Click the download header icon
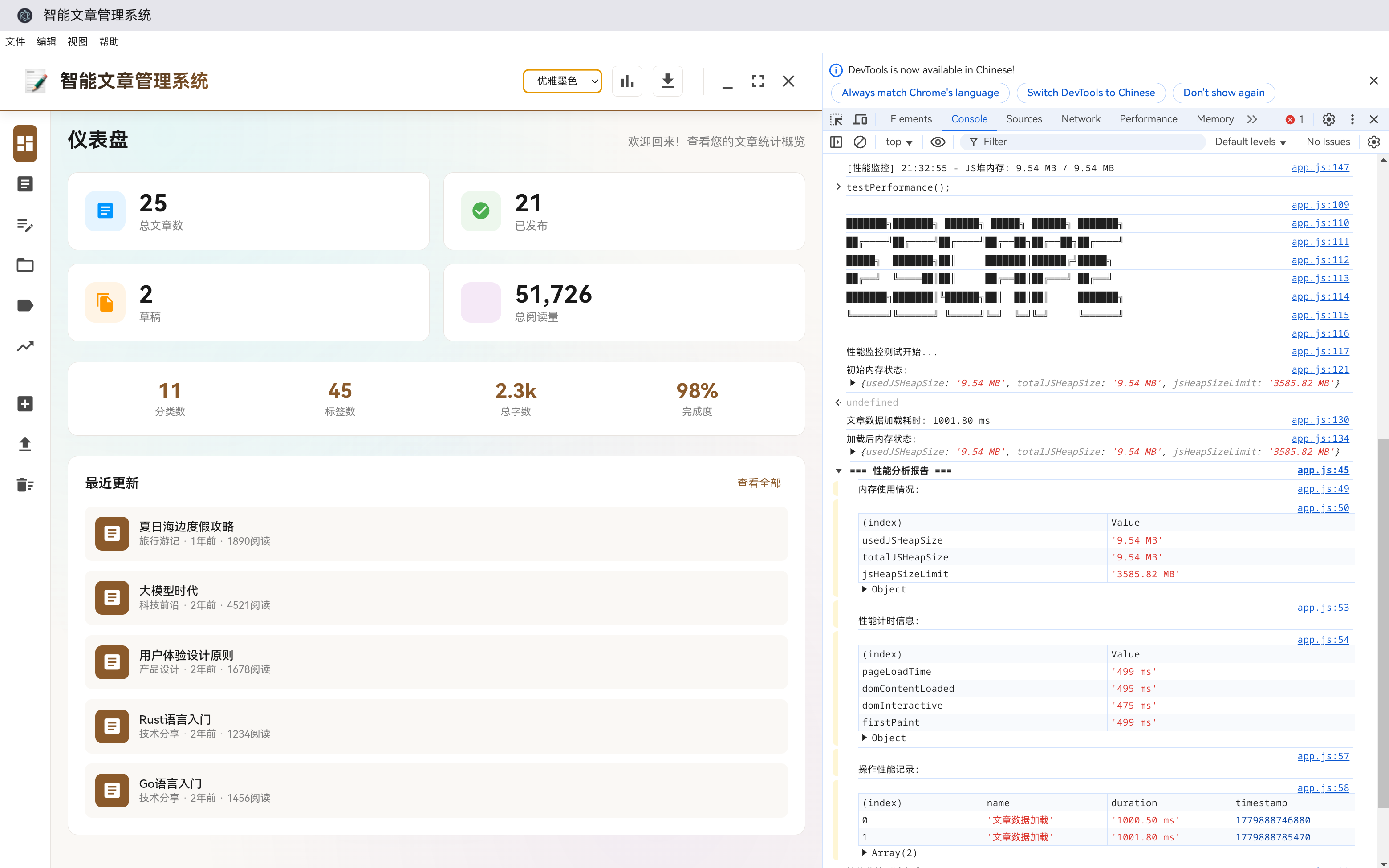The width and height of the screenshot is (1389, 868). pos(667,81)
